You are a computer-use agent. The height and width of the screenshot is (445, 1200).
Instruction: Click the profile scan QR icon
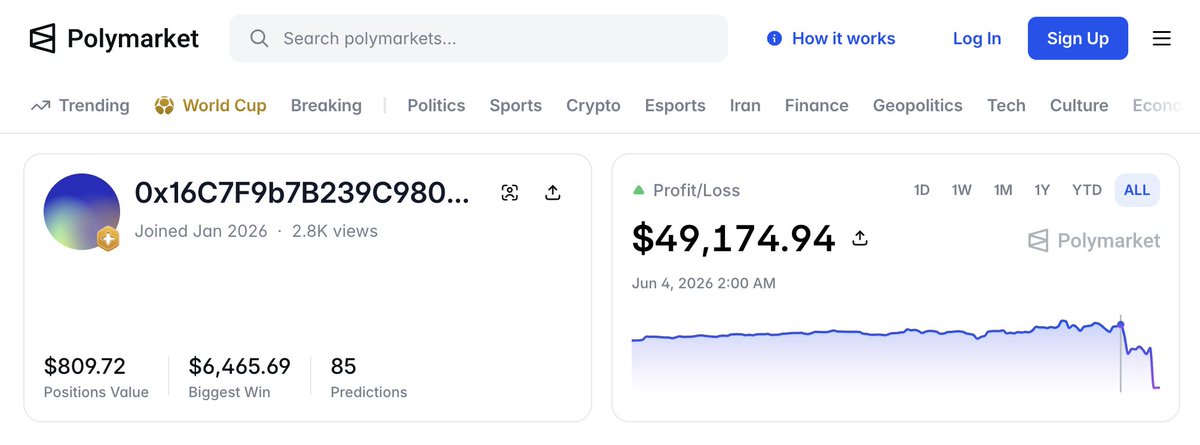coord(510,193)
